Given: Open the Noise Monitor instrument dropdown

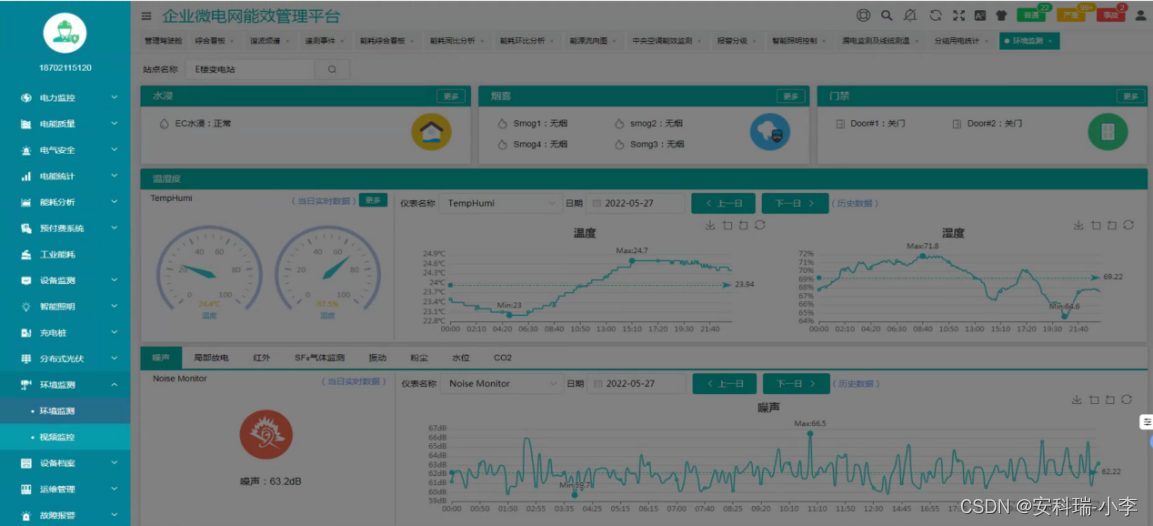Looking at the screenshot, I should 501,383.
